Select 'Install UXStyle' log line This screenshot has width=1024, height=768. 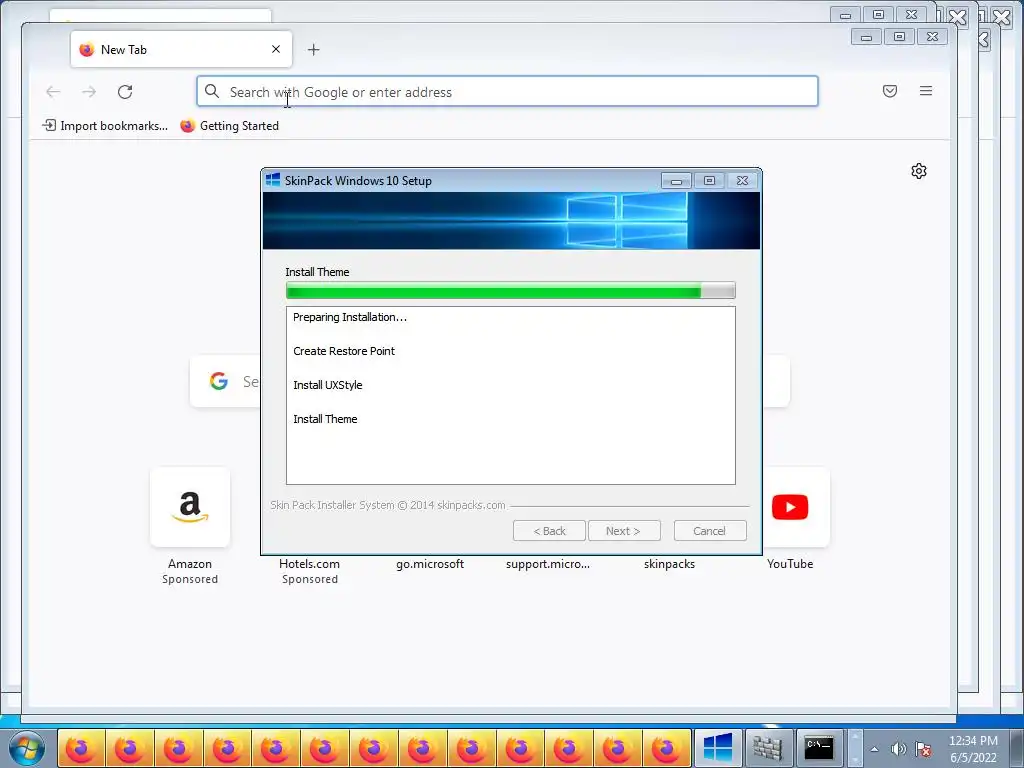pyautogui.click(x=328, y=385)
